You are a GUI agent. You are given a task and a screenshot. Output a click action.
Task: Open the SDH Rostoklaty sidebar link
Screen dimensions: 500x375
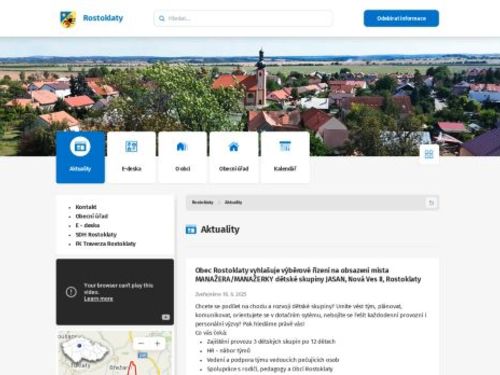pos(96,235)
